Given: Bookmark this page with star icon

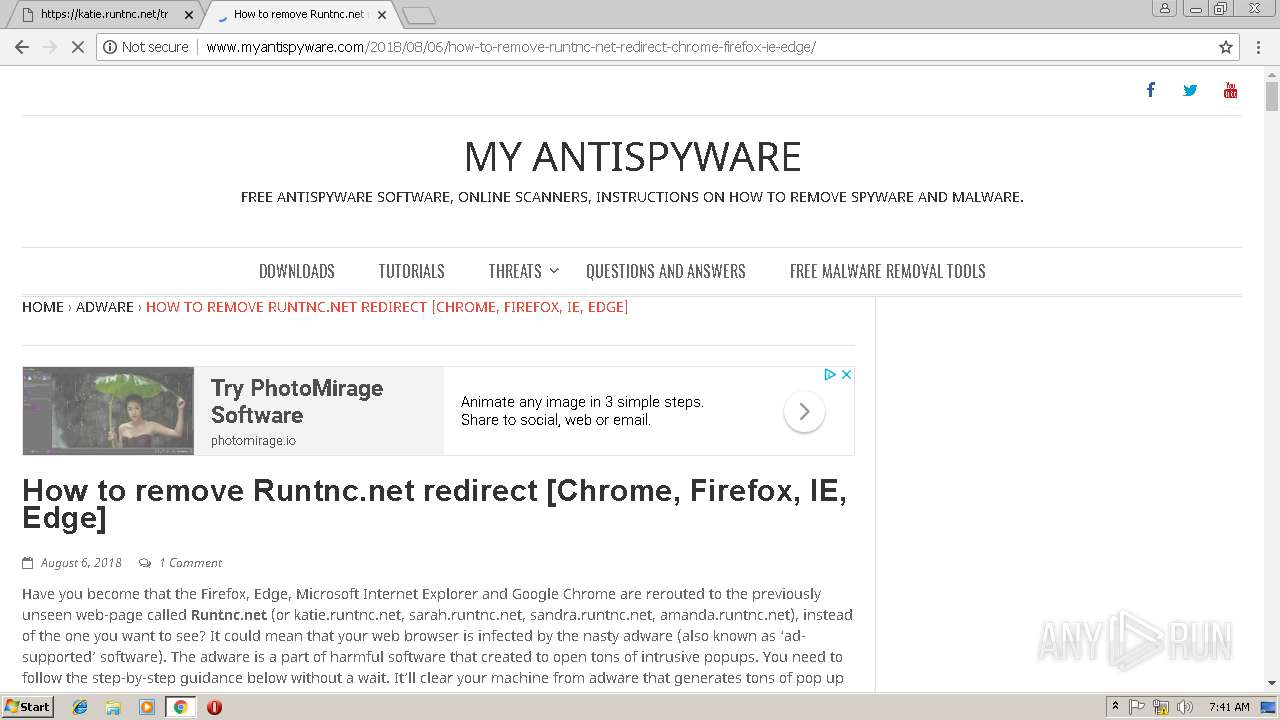Looking at the screenshot, I should (x=1226, y=47).
